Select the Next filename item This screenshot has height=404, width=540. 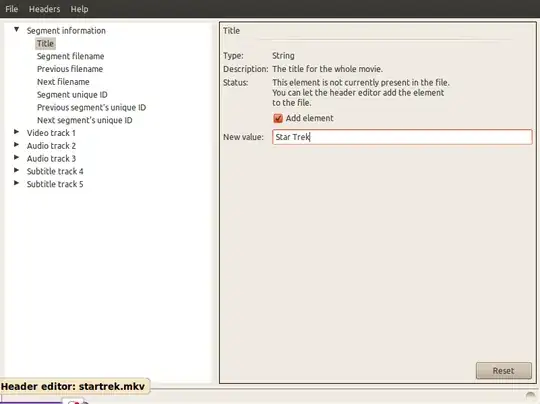63,82
